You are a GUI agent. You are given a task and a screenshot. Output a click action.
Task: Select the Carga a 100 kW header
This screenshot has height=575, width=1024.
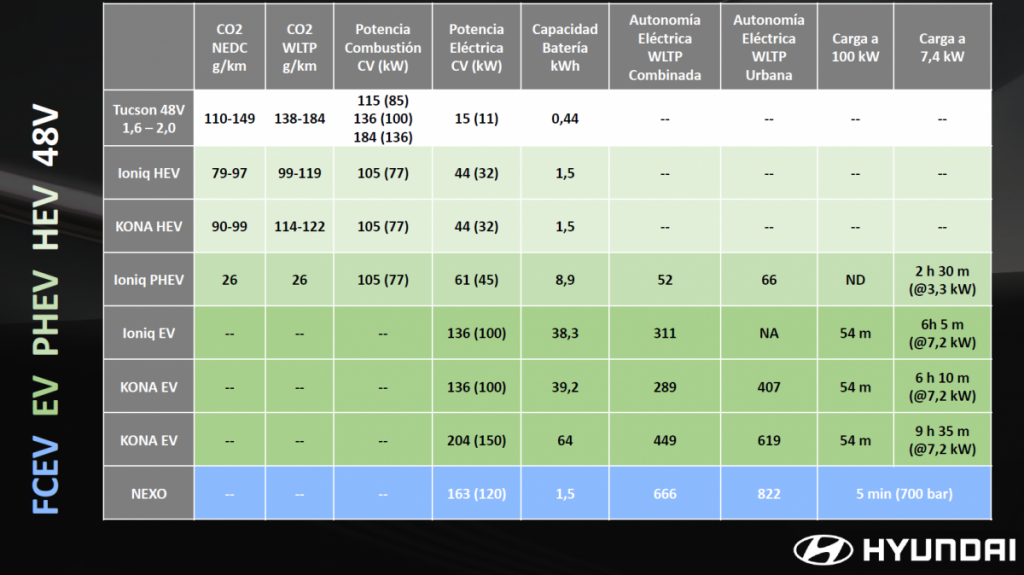click(855, 47)
